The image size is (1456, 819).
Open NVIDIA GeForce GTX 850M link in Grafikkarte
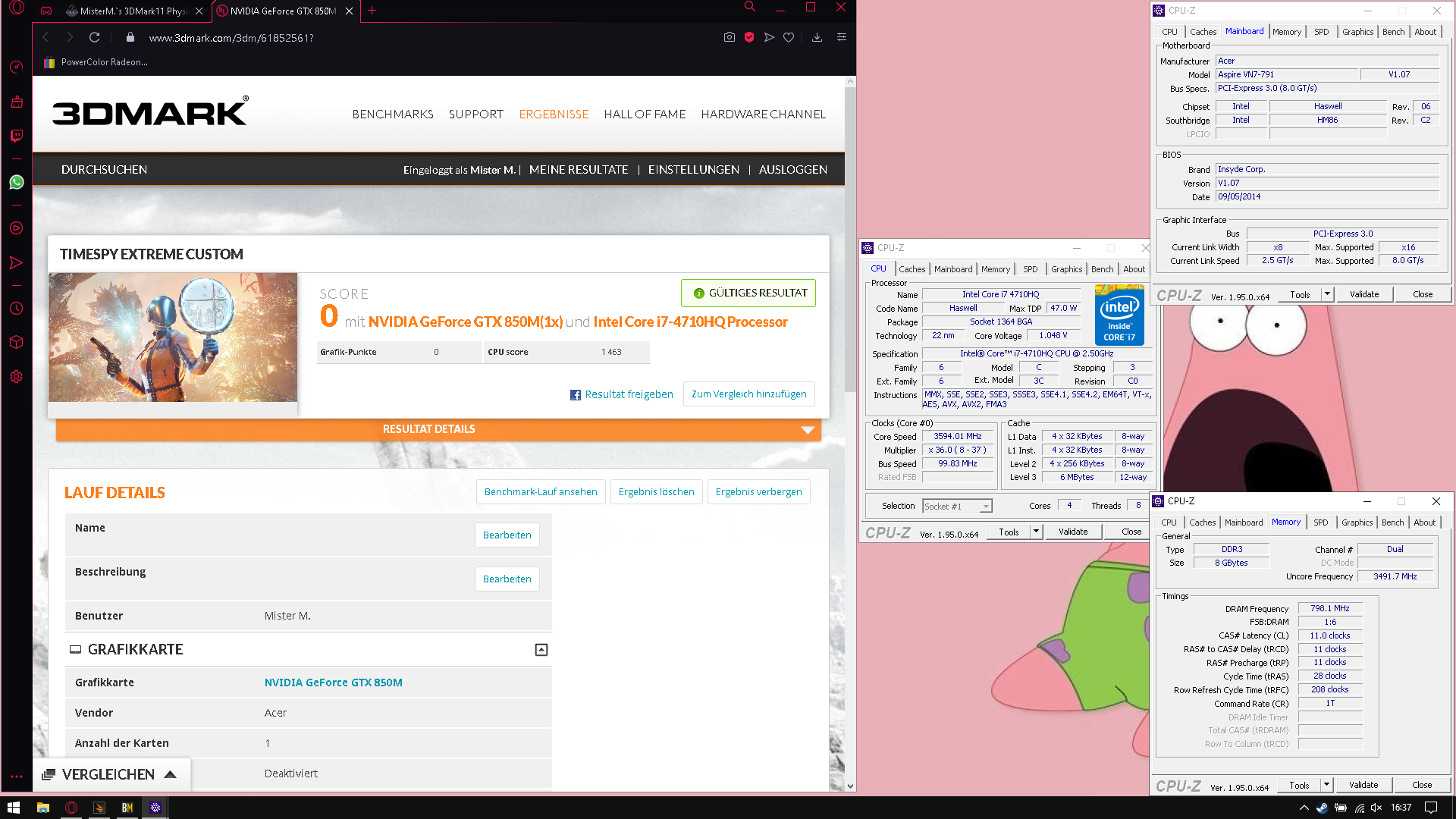point(333,682)
